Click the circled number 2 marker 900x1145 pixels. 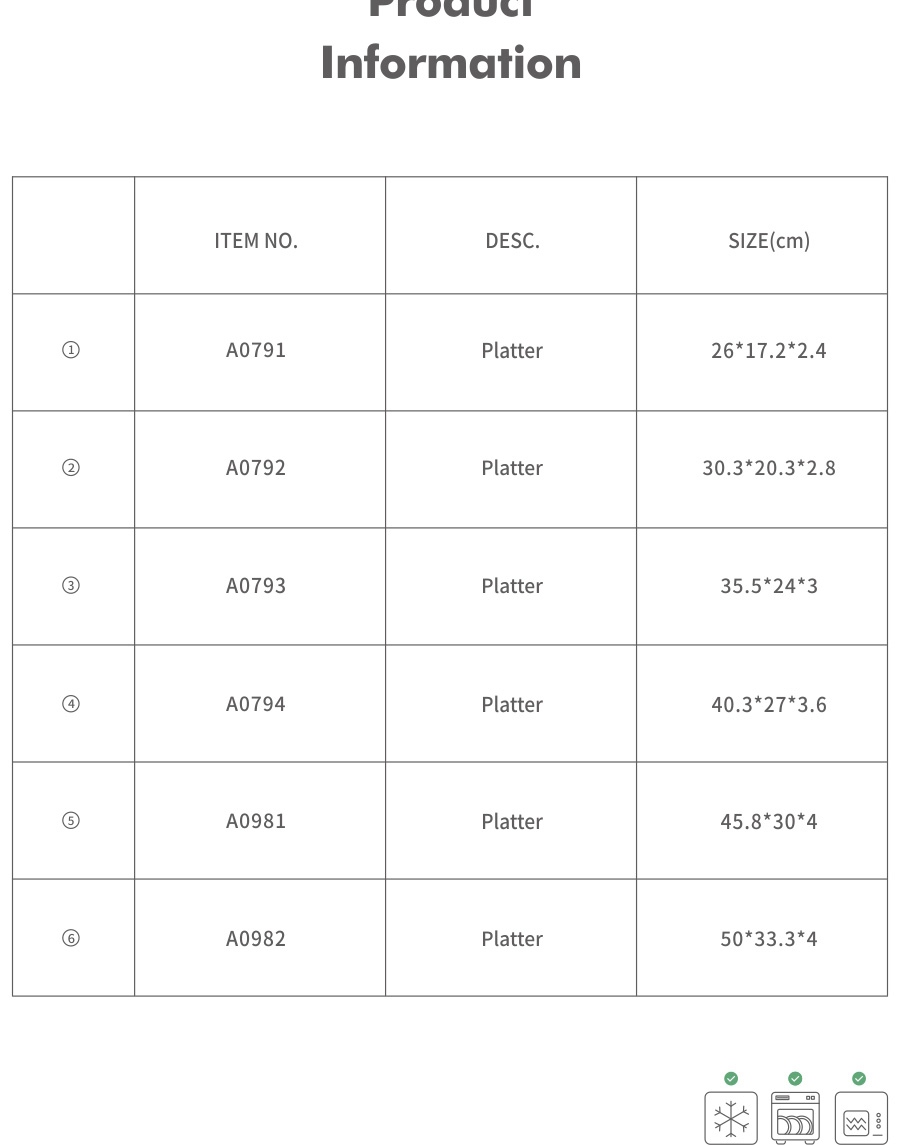(x=71, y=468)
